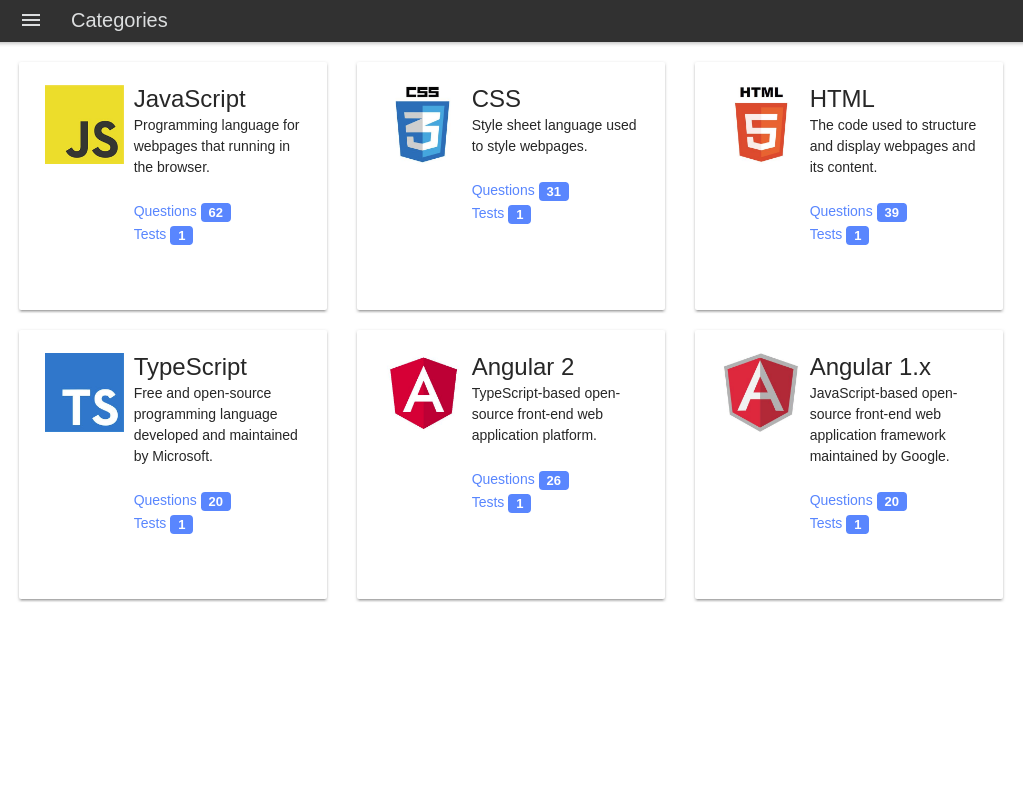The height and width of the screenshot is (794, 1023).
Task: Open the CSS Questions link
Action: 503,191
